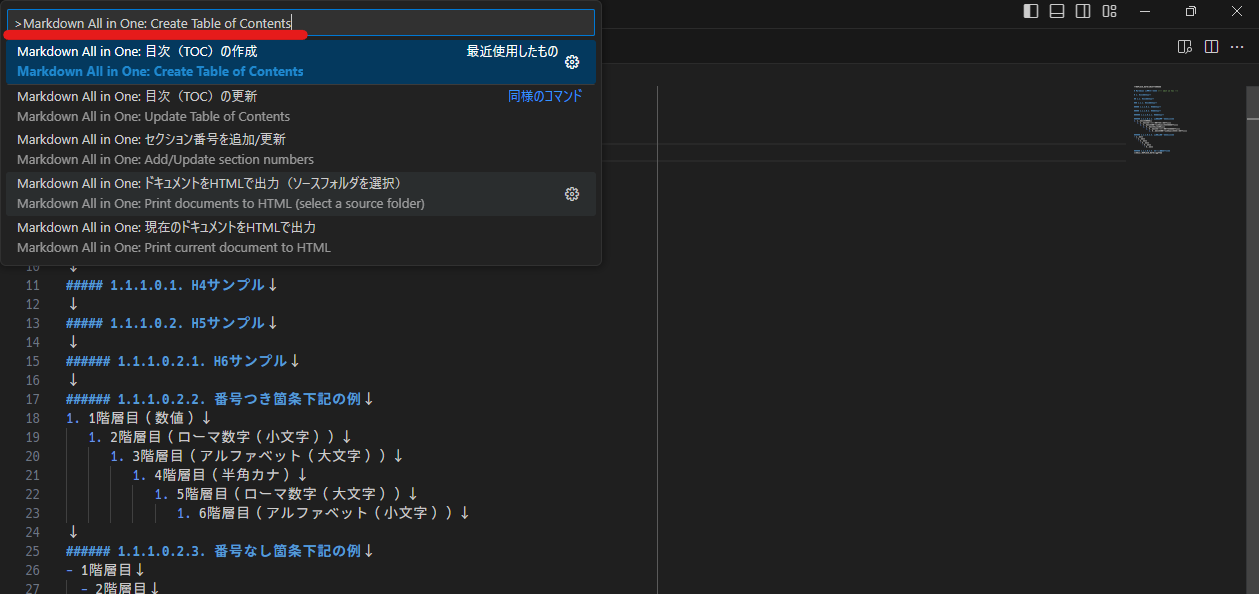Click list line '2階層目（ローマ数字（小文字））'
Viewport: 1259px width, 594px height.
tap(220, 437)
